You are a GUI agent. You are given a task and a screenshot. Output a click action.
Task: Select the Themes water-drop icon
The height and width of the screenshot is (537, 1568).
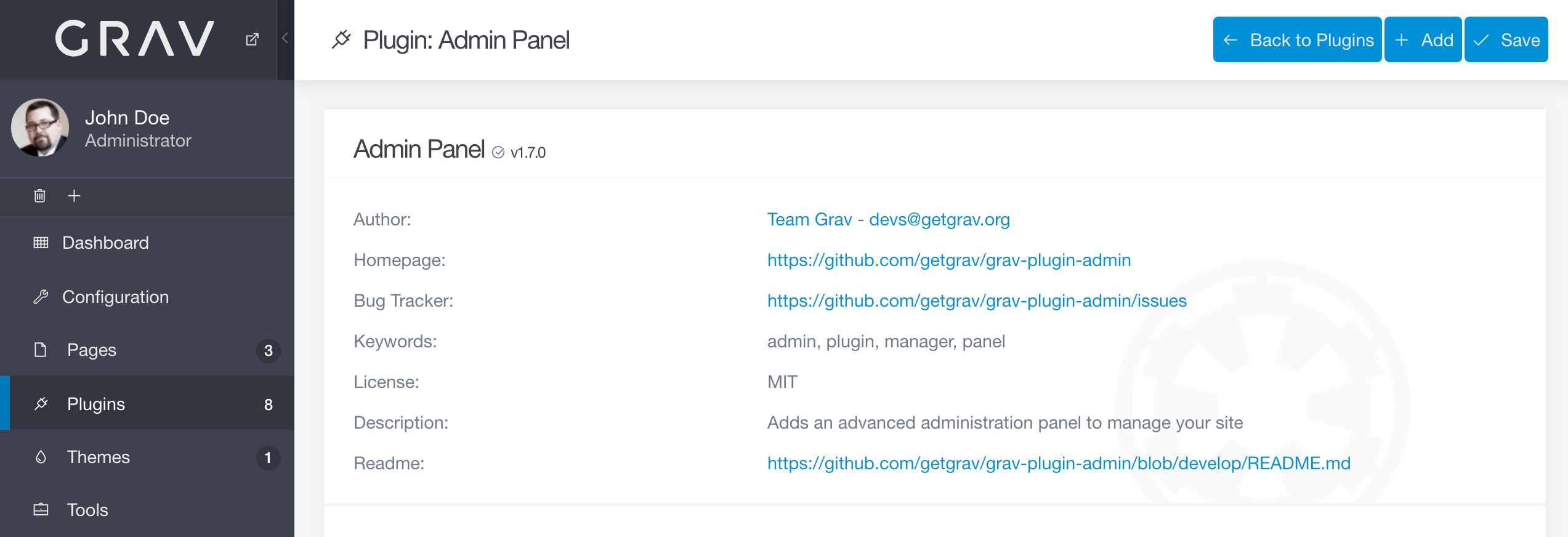(40, 457)
